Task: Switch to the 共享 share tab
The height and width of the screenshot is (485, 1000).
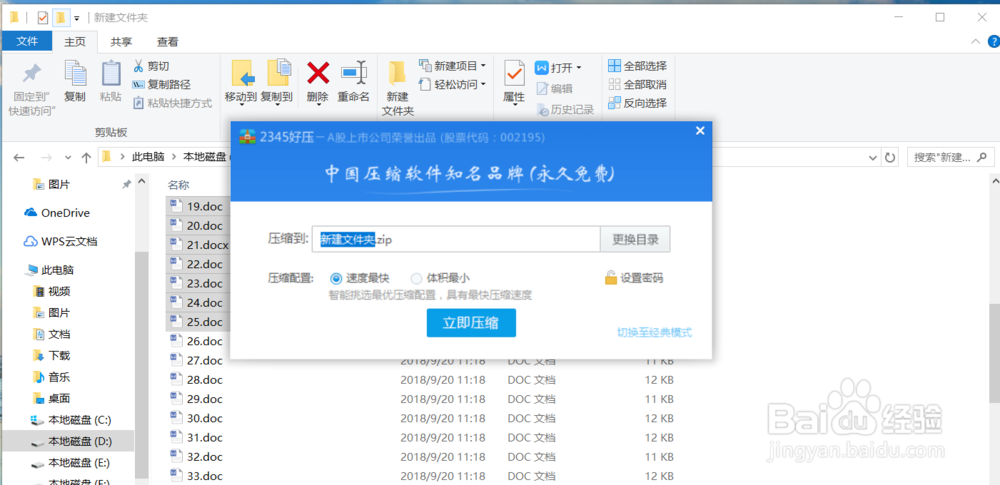Action: tap(121, 41)
